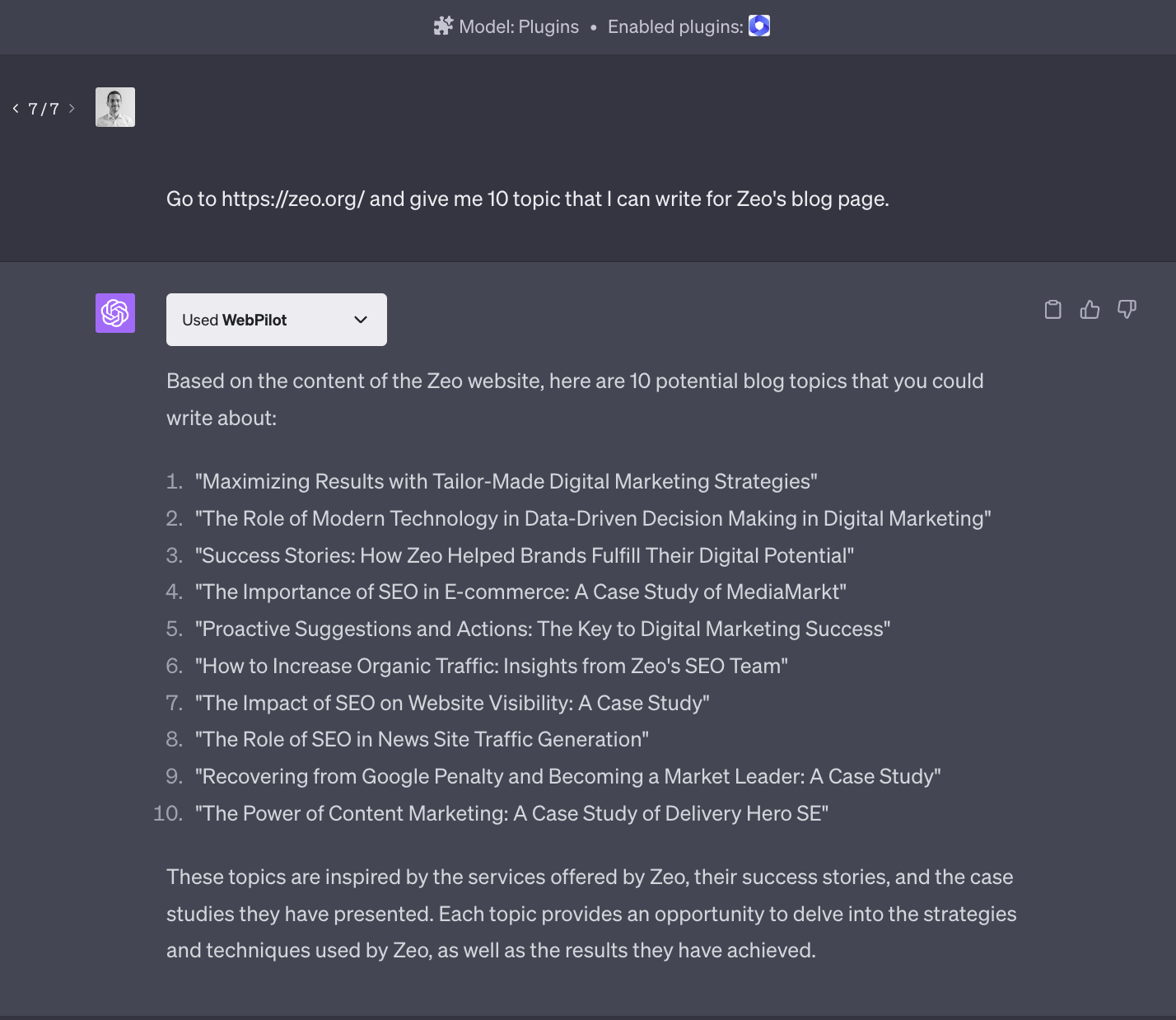Select the Google Penalty recovery topic

point(567,776)
